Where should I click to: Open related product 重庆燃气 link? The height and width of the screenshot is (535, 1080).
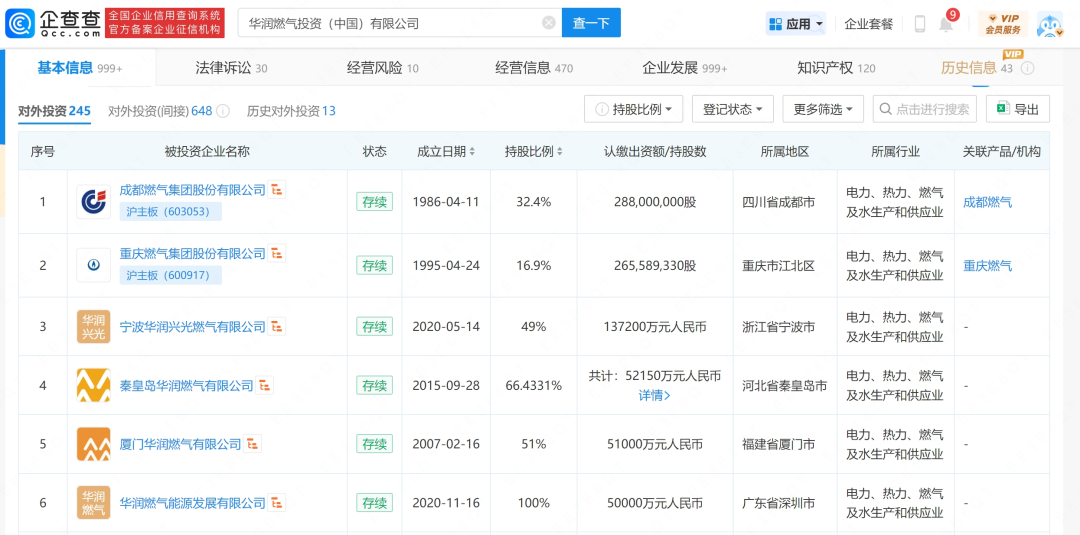pyautogui.click(x=988, y=266)
